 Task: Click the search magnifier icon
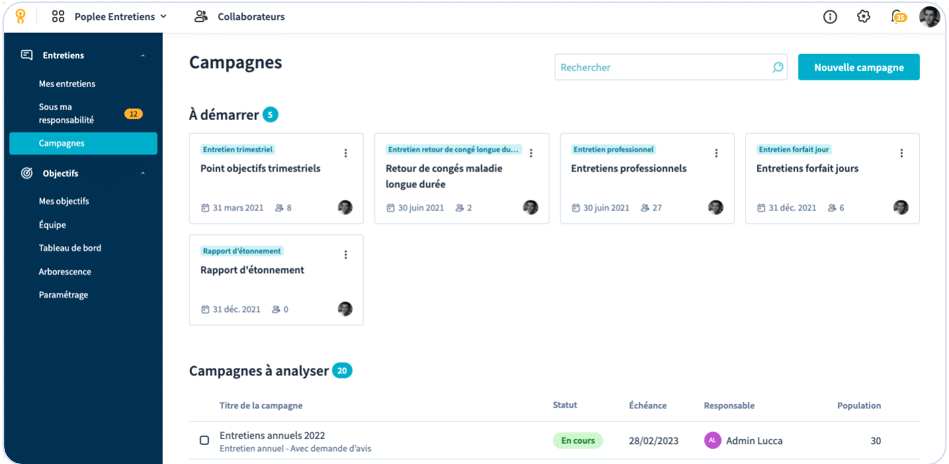[x=778, y=67]
